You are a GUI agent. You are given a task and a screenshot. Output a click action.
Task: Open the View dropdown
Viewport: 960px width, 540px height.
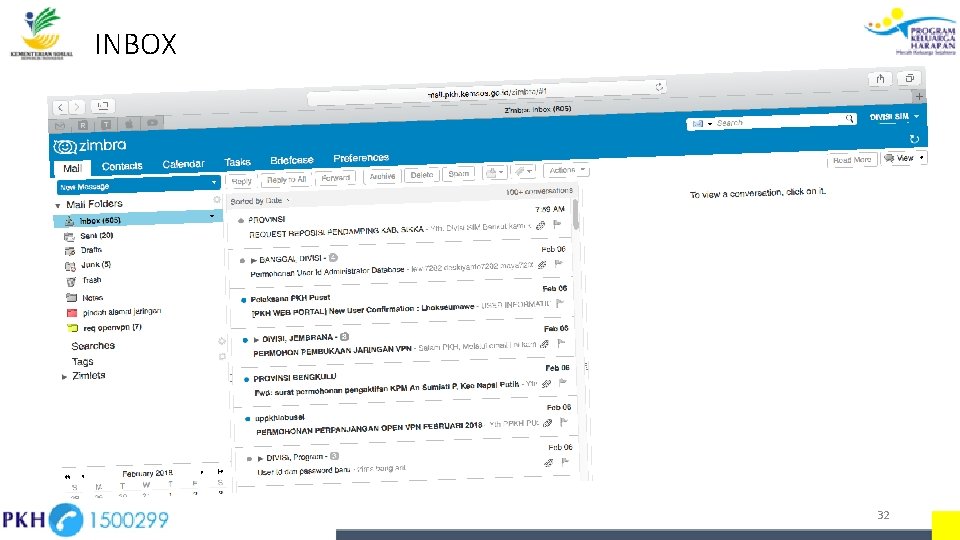pos(904,158)
